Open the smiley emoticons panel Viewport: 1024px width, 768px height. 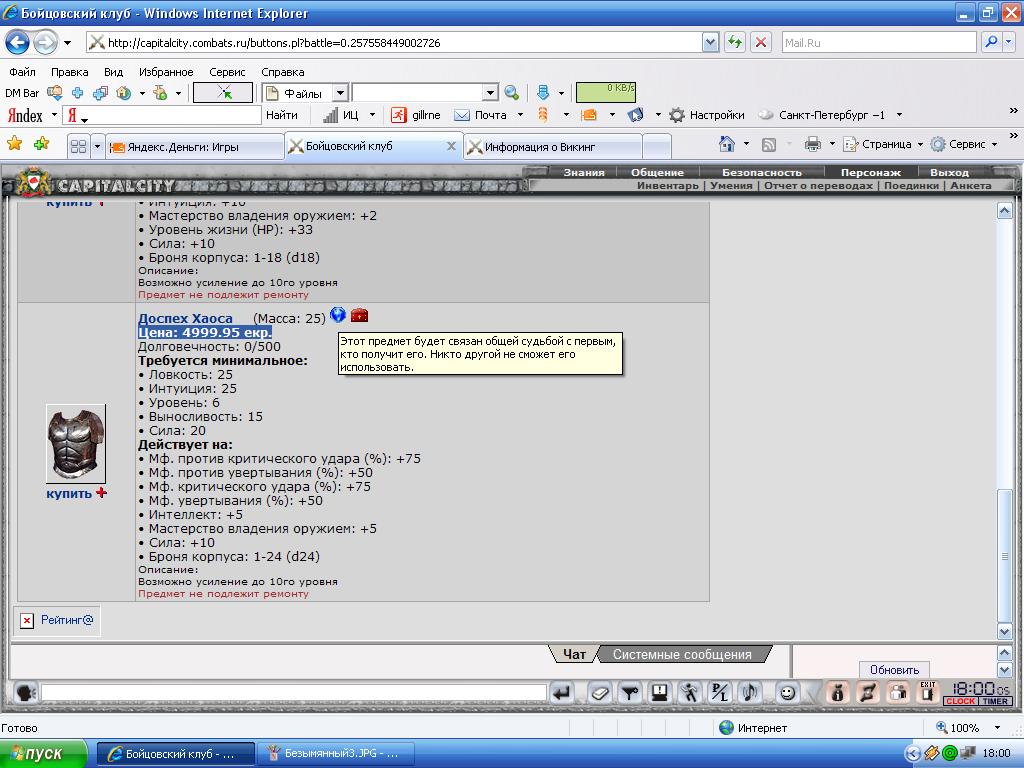[x=788, y=693]
